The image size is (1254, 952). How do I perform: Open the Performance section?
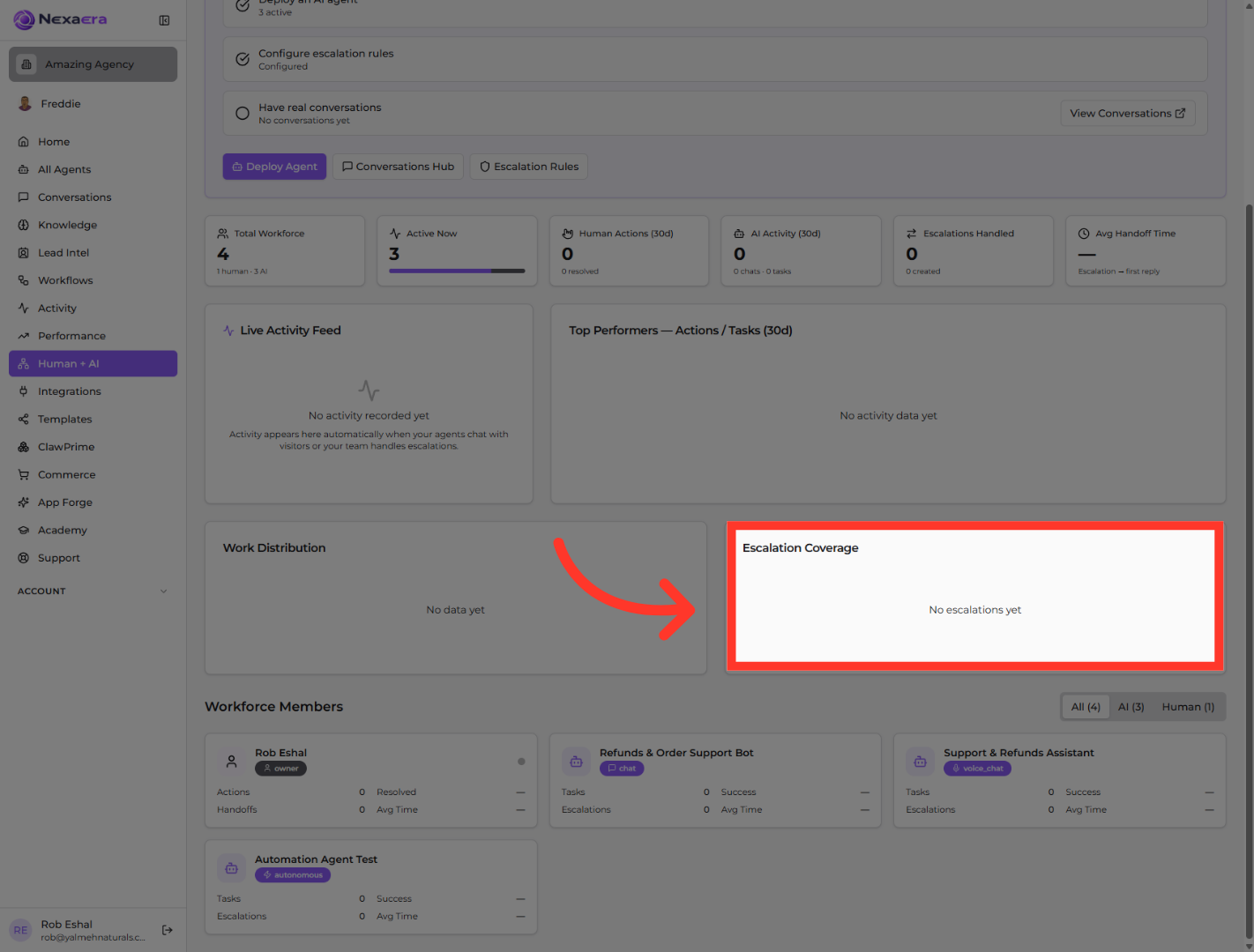[x=93, y=336]
